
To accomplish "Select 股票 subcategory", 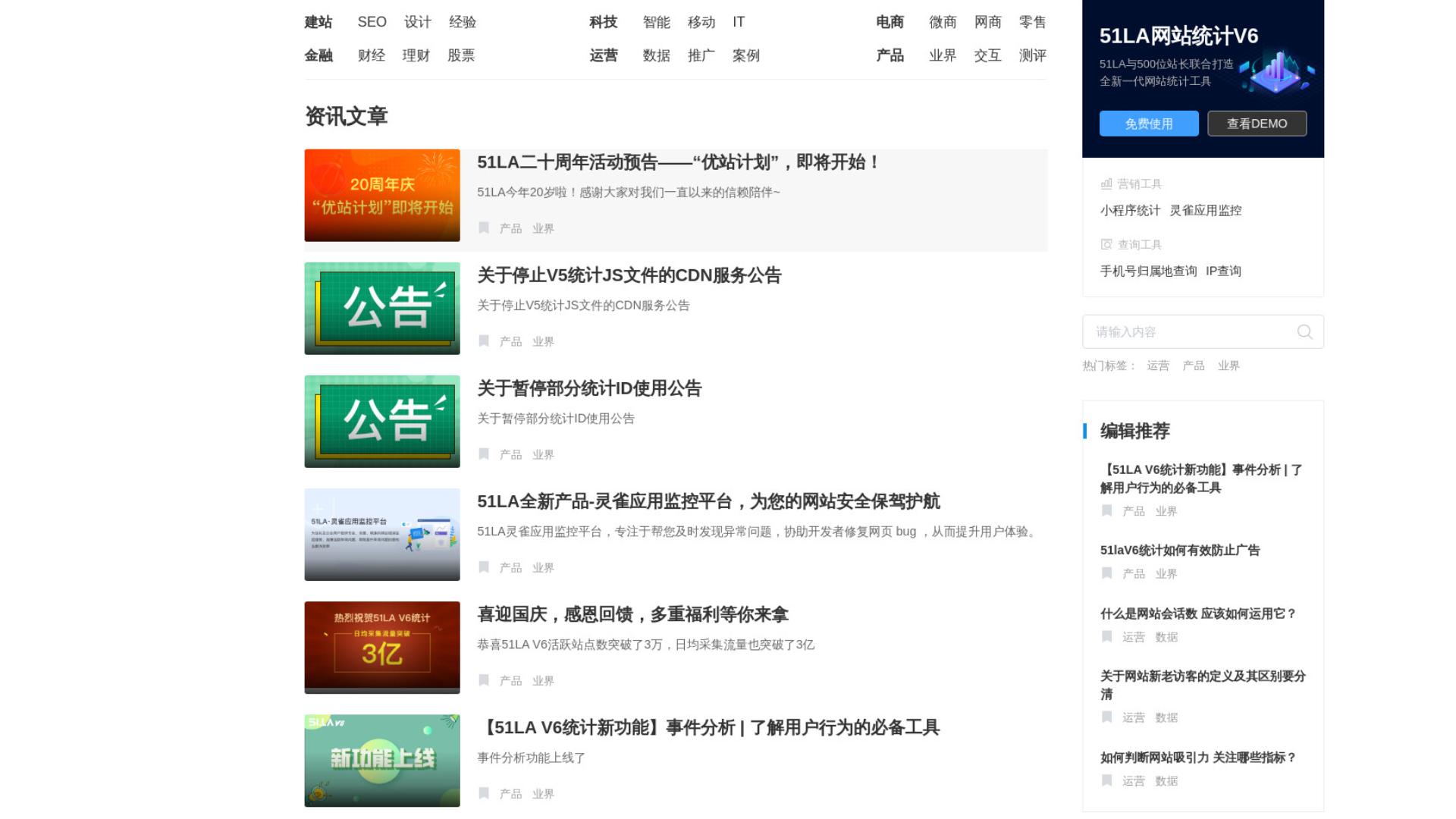I will (461, 55).
